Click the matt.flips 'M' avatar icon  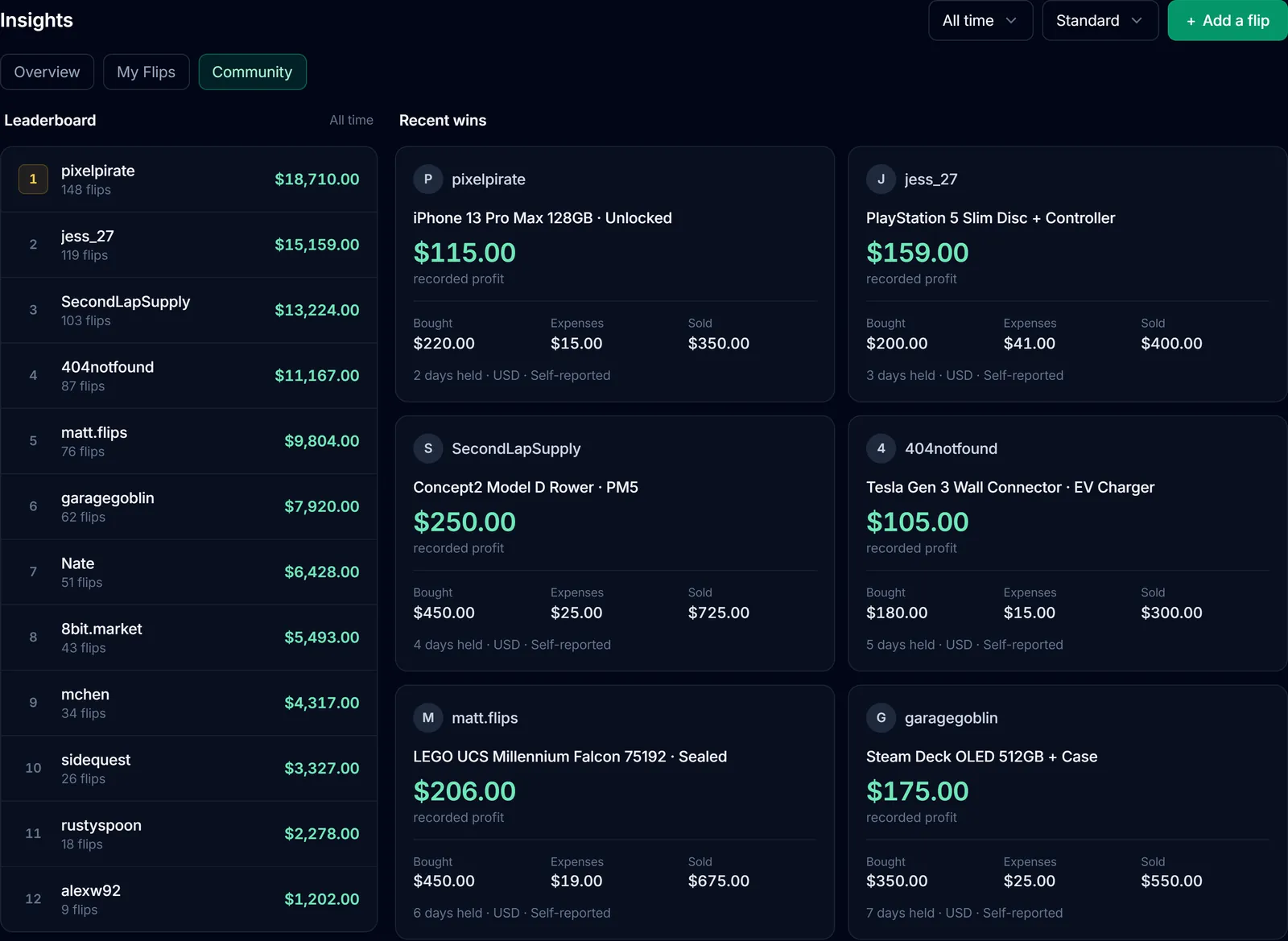click(428, 718)
